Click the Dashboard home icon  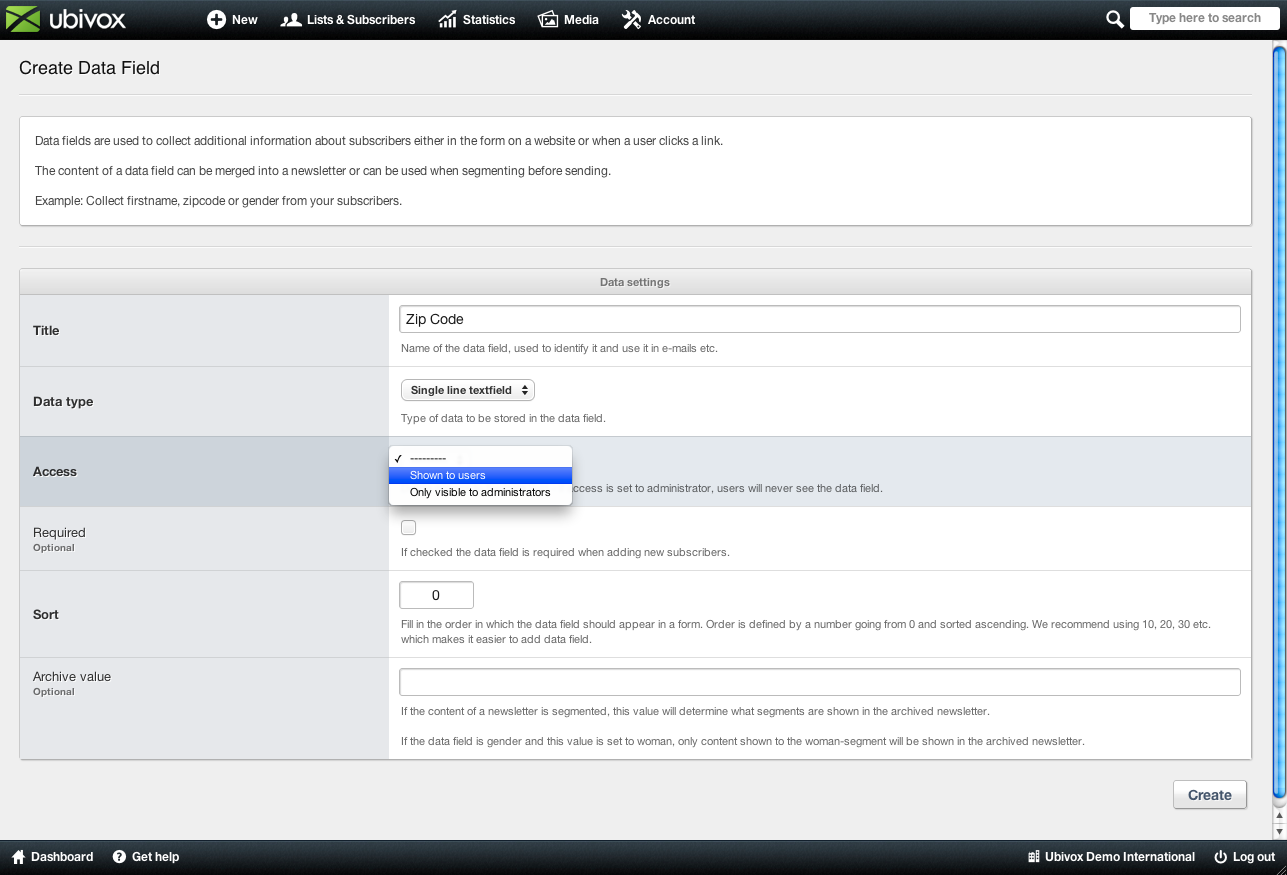coord(18,857)
